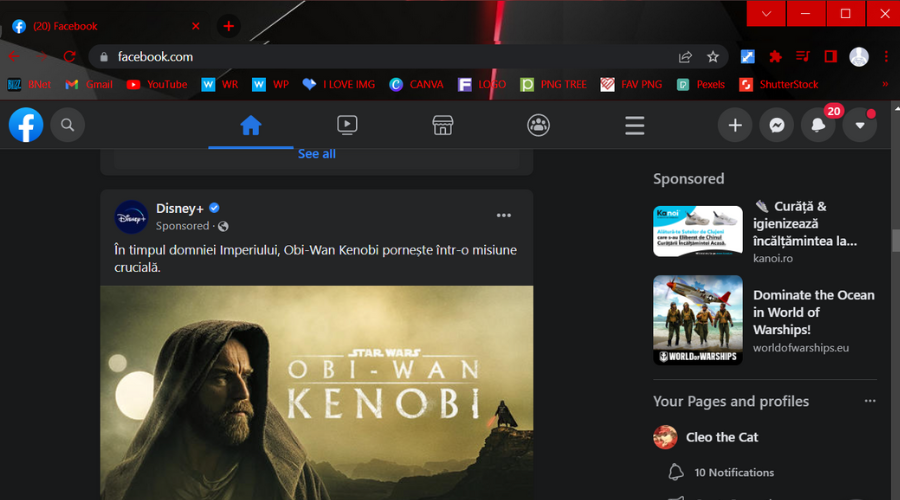Screen dimensions: 900x500
Task: Open Facebook search
Action: (x=68, y=125)
